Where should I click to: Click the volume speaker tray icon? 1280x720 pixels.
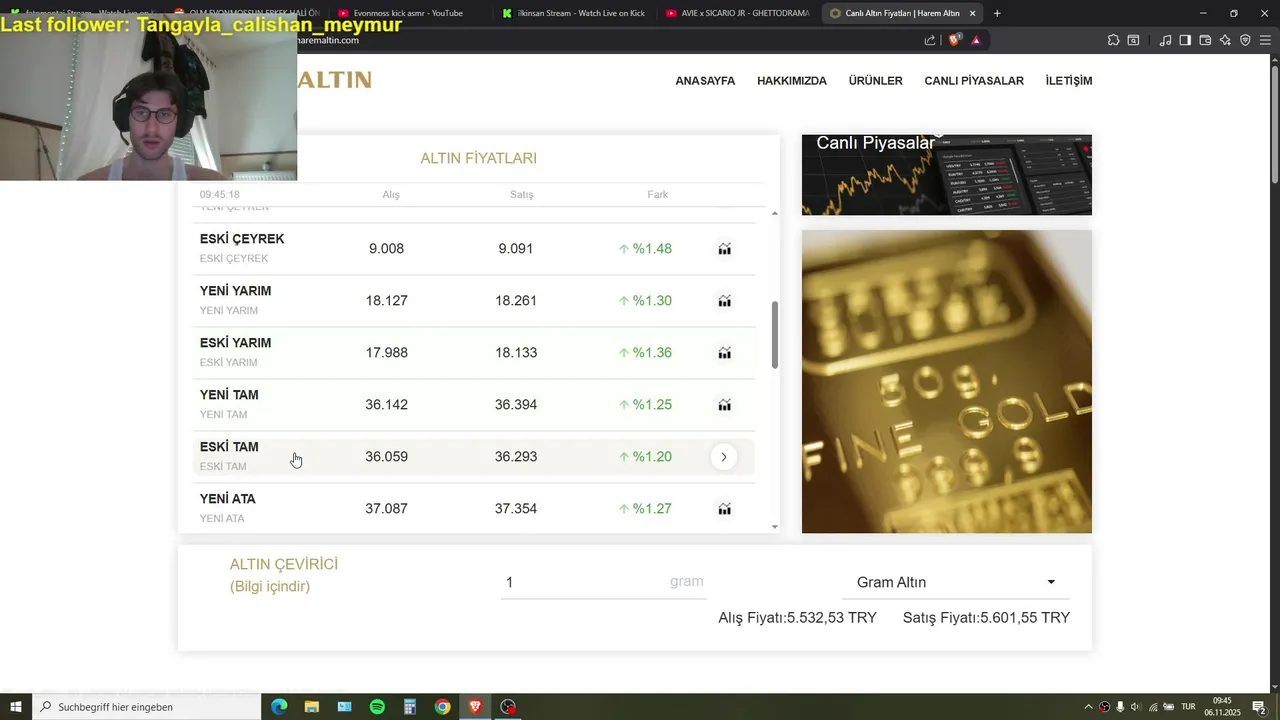pos(1135,707)
